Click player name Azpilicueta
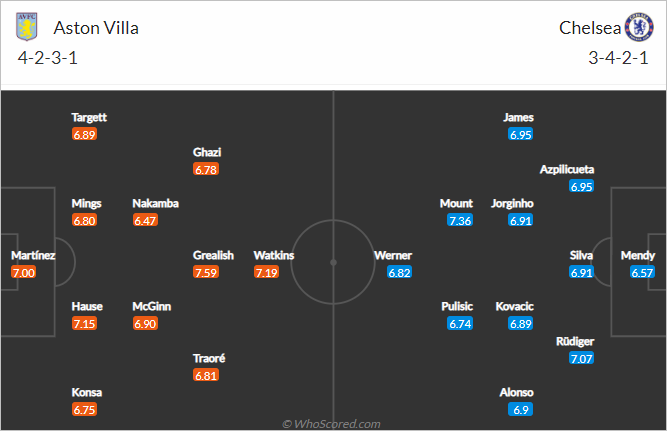Viewport: 667px width, 431px height. point(567,169)
